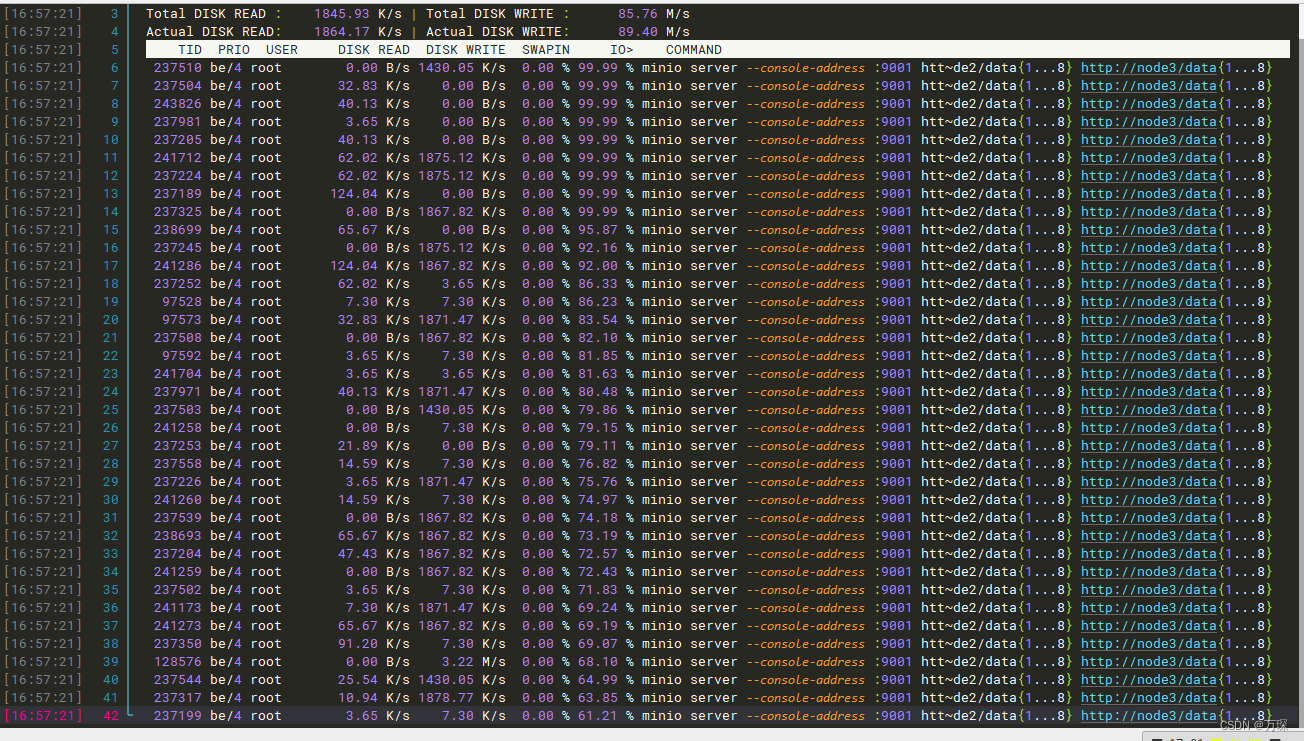Click the IO value 95.87
This screenshot has width=1304, height=741.
coord(598,230)
